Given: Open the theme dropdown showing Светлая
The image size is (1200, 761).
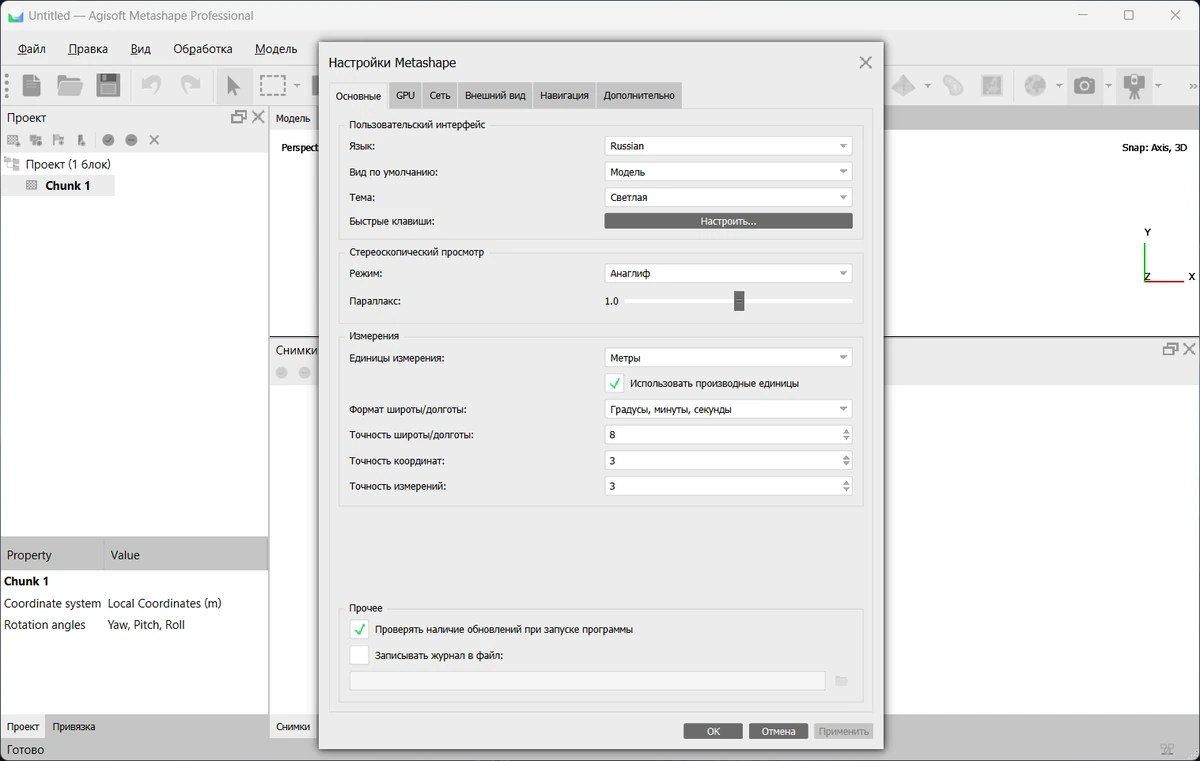Looking at the screenshot, I should coord(728,197).
